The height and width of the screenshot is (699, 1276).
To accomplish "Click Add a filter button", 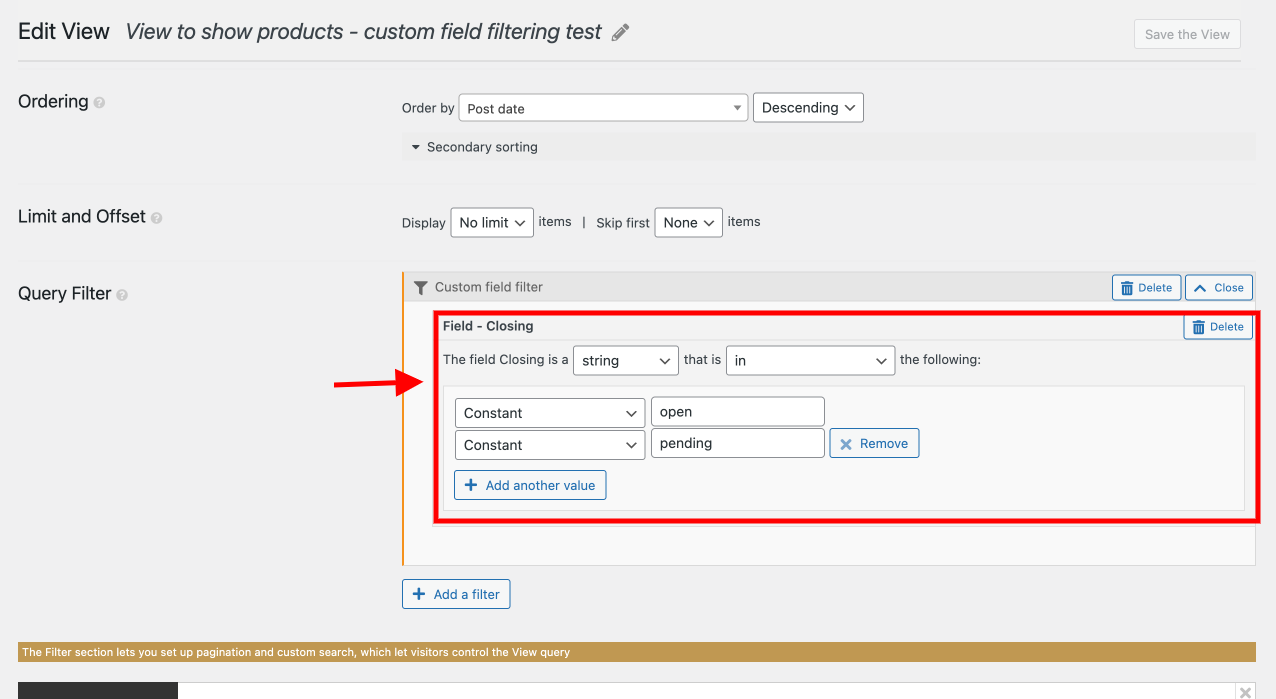I will tap(456, 593).
